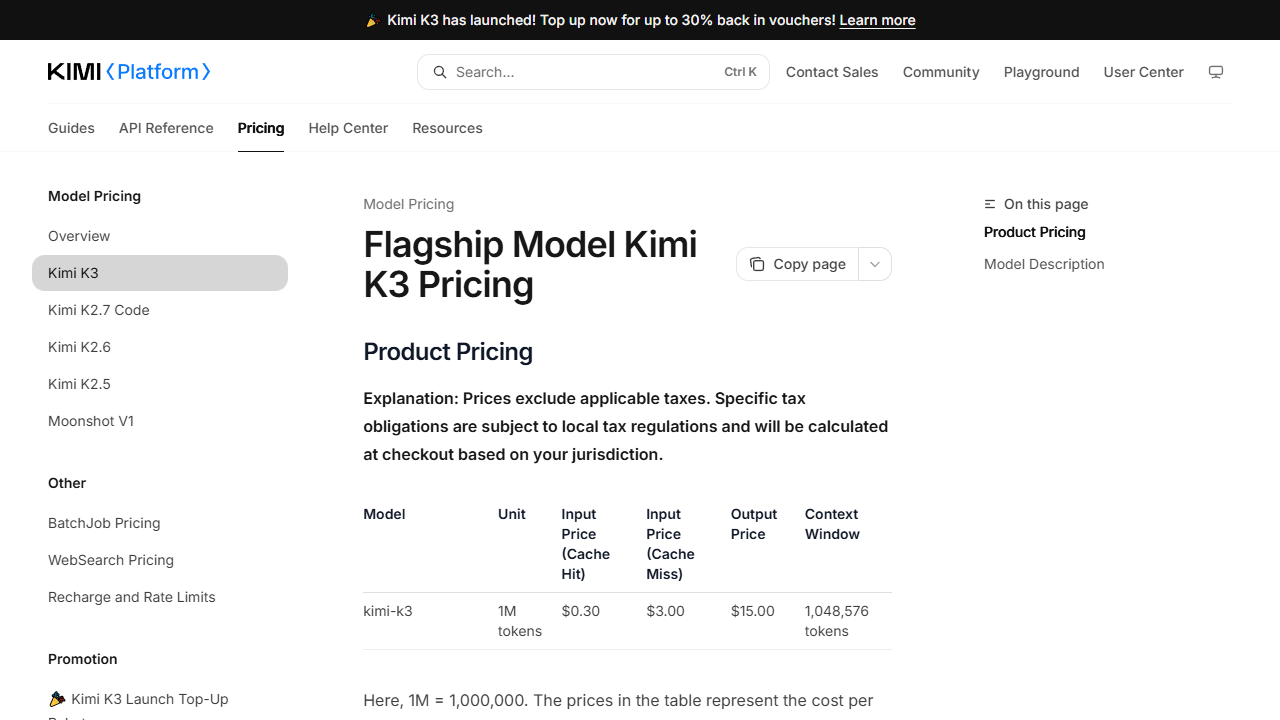This screenshot has height=720, width=1280.
Task: Select the Pricing tab
Action: click(261, 128)
